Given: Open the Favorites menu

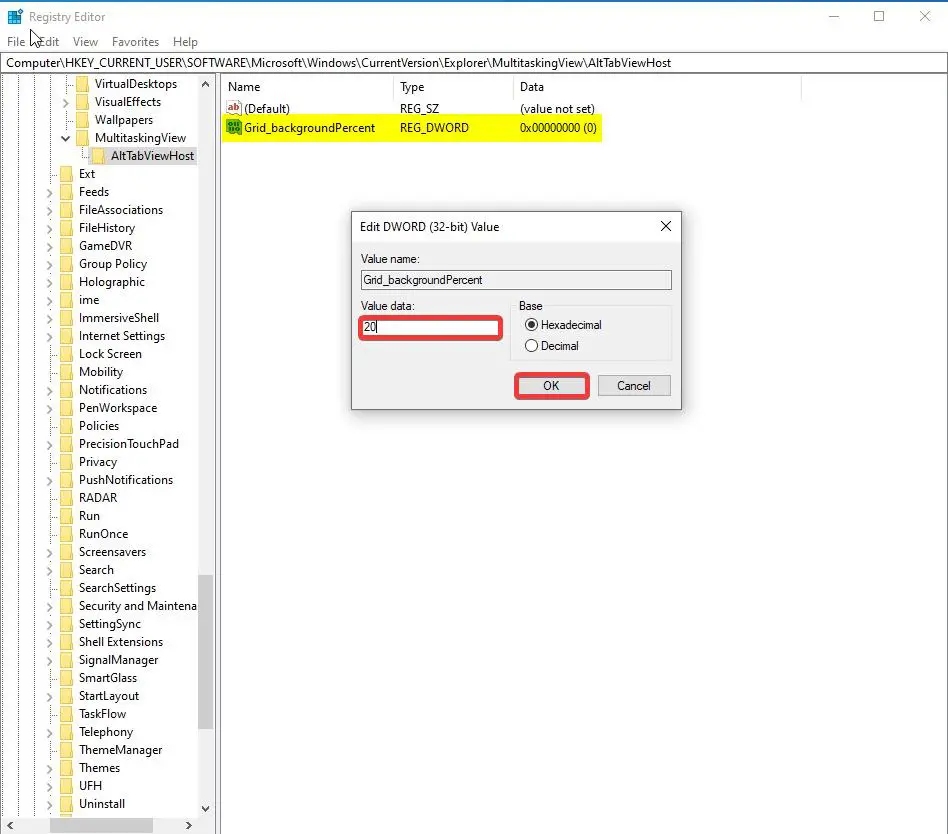Looking at the screenshot, I should [x=135, y=42].
